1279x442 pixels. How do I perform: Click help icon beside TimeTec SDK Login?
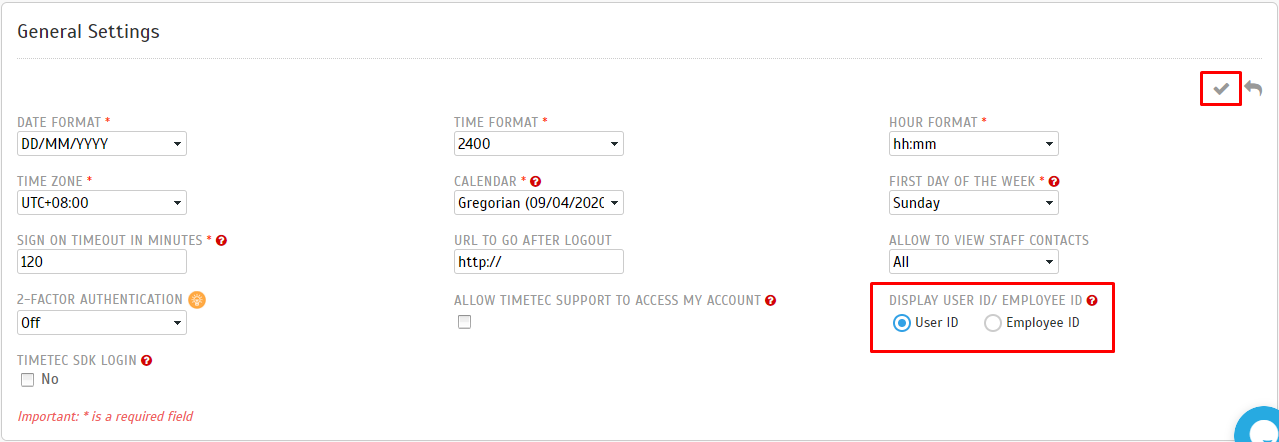146,360
